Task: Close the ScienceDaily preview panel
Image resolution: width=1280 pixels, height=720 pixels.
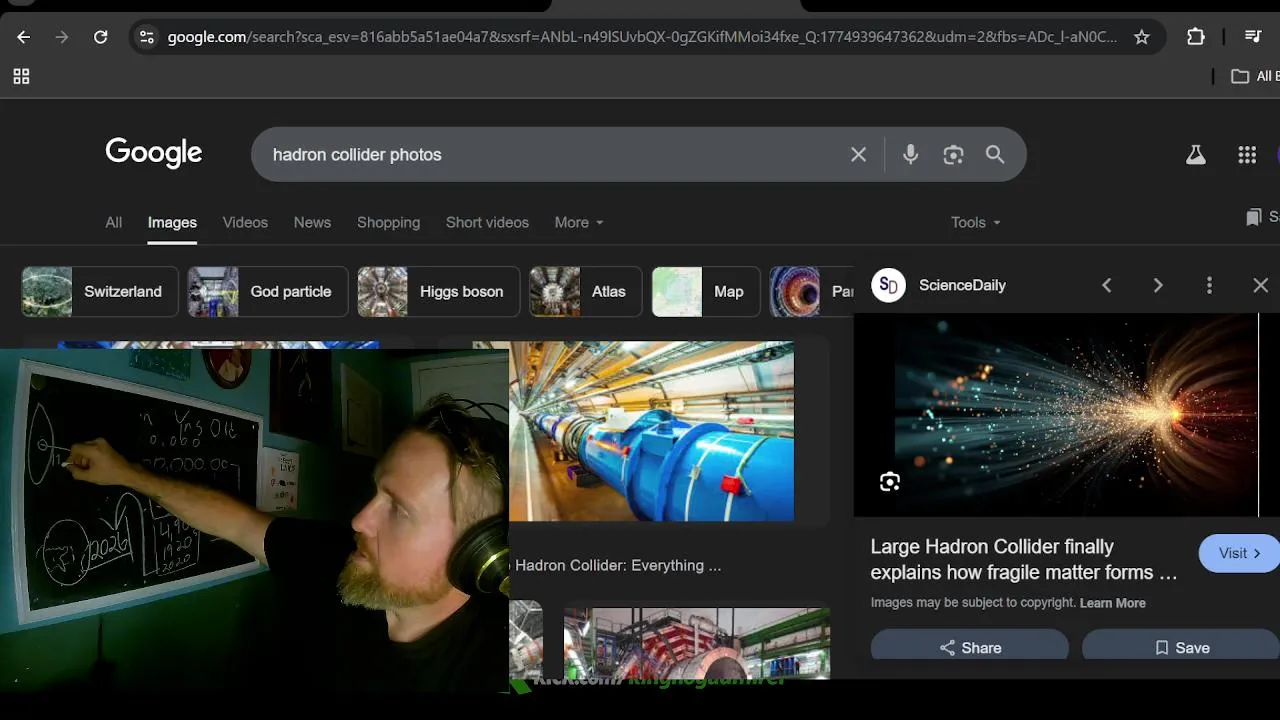Action: pos(1260,285)
